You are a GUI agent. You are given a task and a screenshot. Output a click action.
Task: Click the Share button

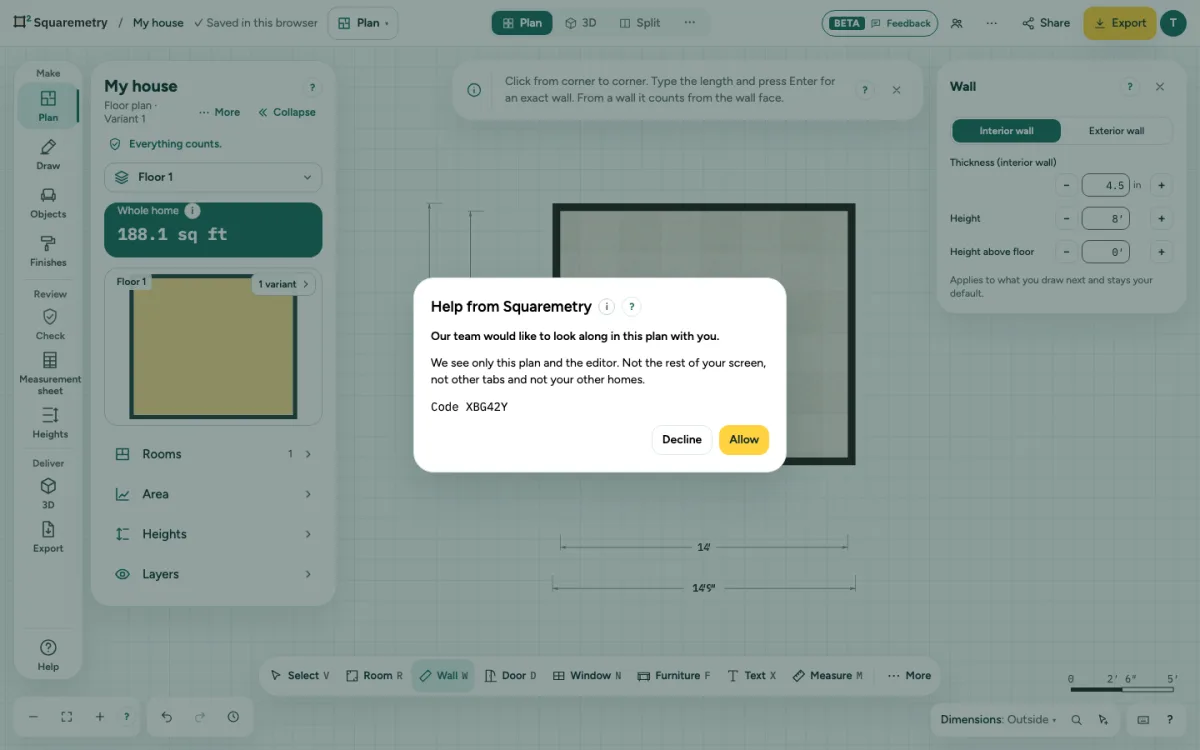pyautogui.click(x=1045, y=23)
